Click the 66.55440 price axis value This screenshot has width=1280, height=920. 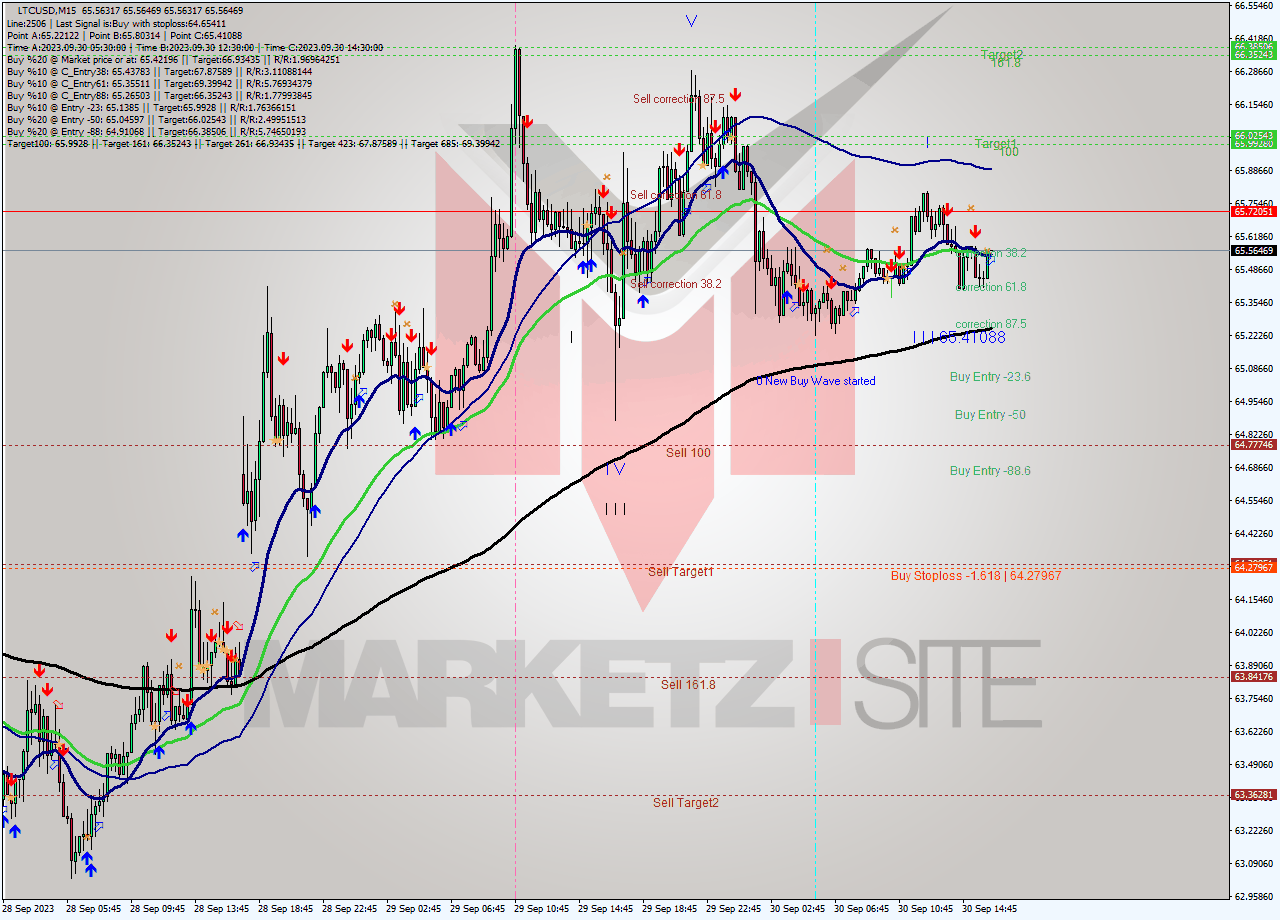[x=1254, y=5]
